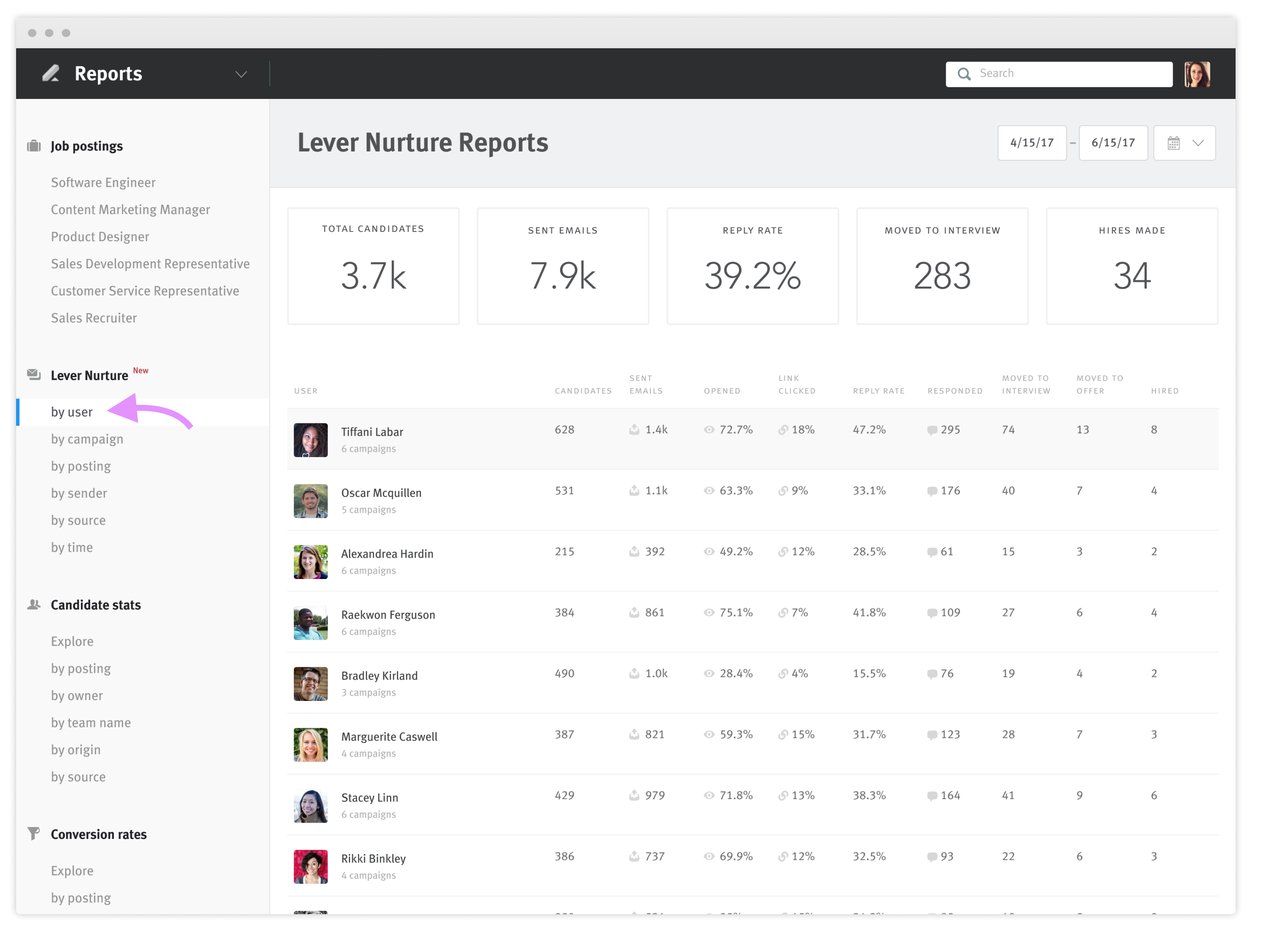Click the Total Candidates 3.7k stat card
The height and width of the screenshot is (952, 1271).
point(373,266)
